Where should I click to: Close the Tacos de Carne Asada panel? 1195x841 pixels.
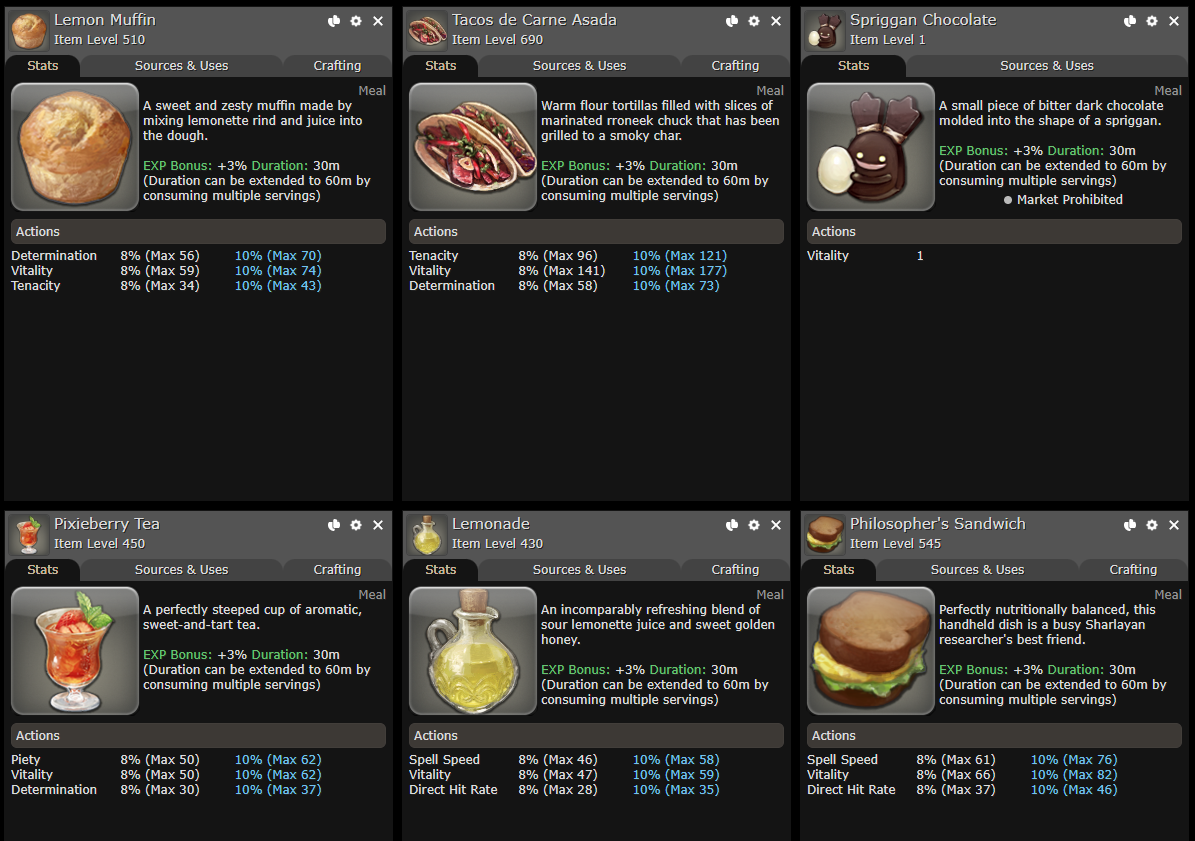[x=776, y=21]
